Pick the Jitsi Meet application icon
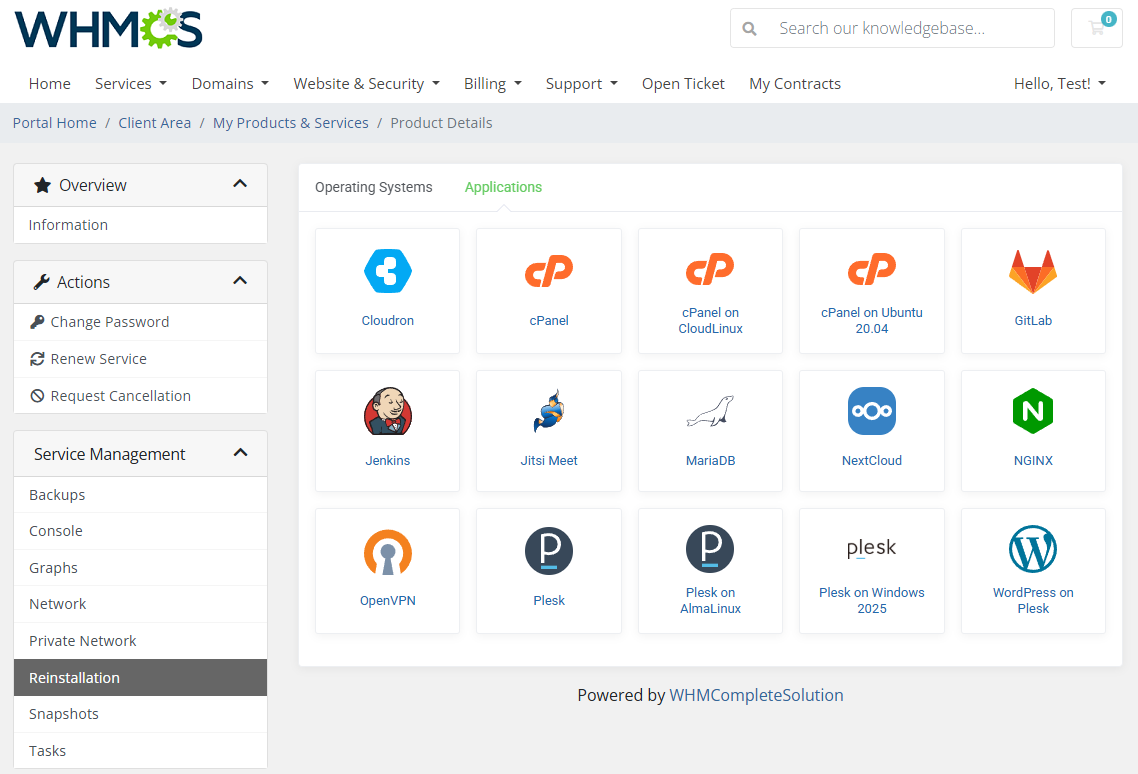 coord(548,410)
